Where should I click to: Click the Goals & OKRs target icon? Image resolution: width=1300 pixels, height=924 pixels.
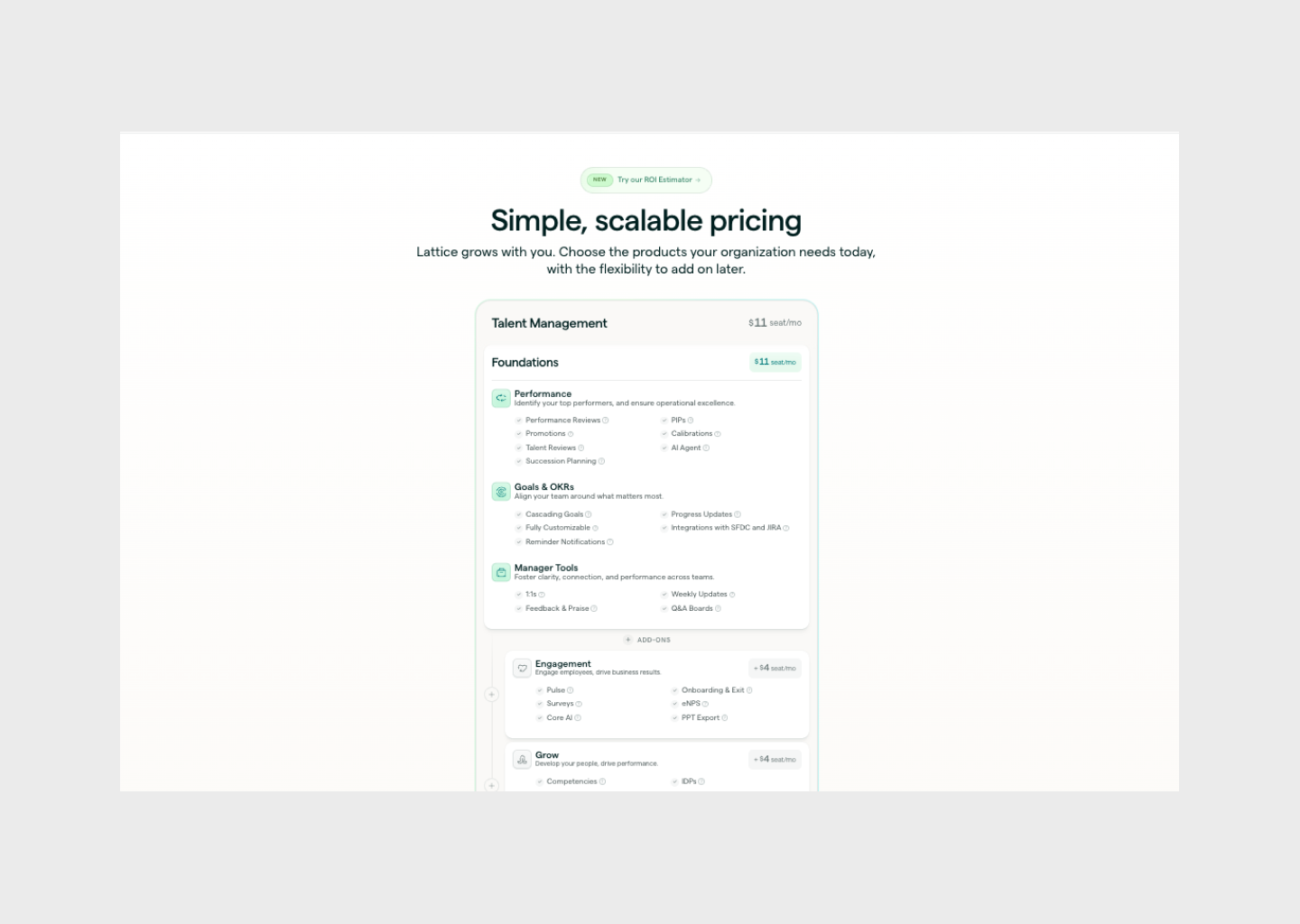click(501, 492)
